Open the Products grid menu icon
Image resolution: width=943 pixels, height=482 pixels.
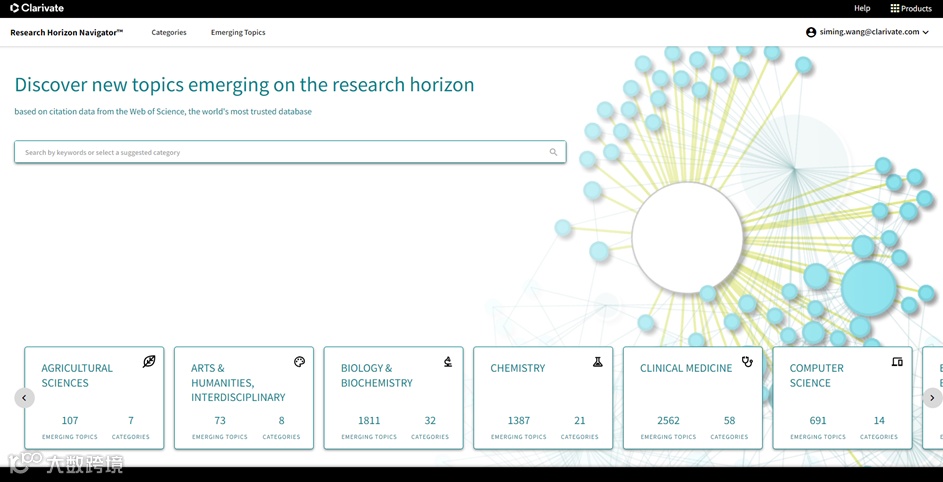[894, 8]
